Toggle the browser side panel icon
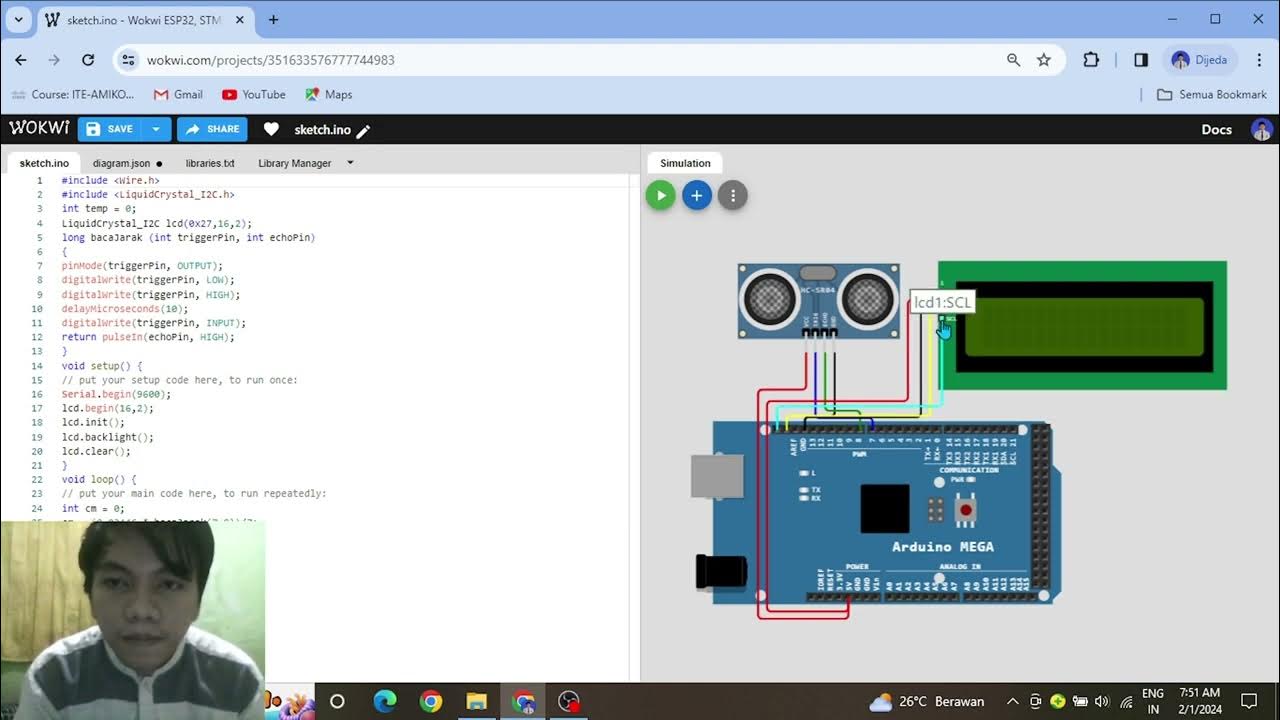1280x720 pixels. point(1141,60)
